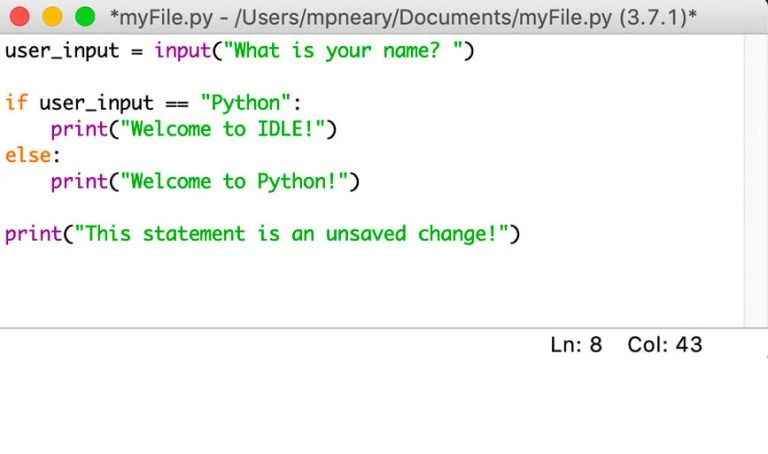Screen dimensions: 768x454
Task: Place cursor in user_input on line one
Action: click(x=62, y=50)
